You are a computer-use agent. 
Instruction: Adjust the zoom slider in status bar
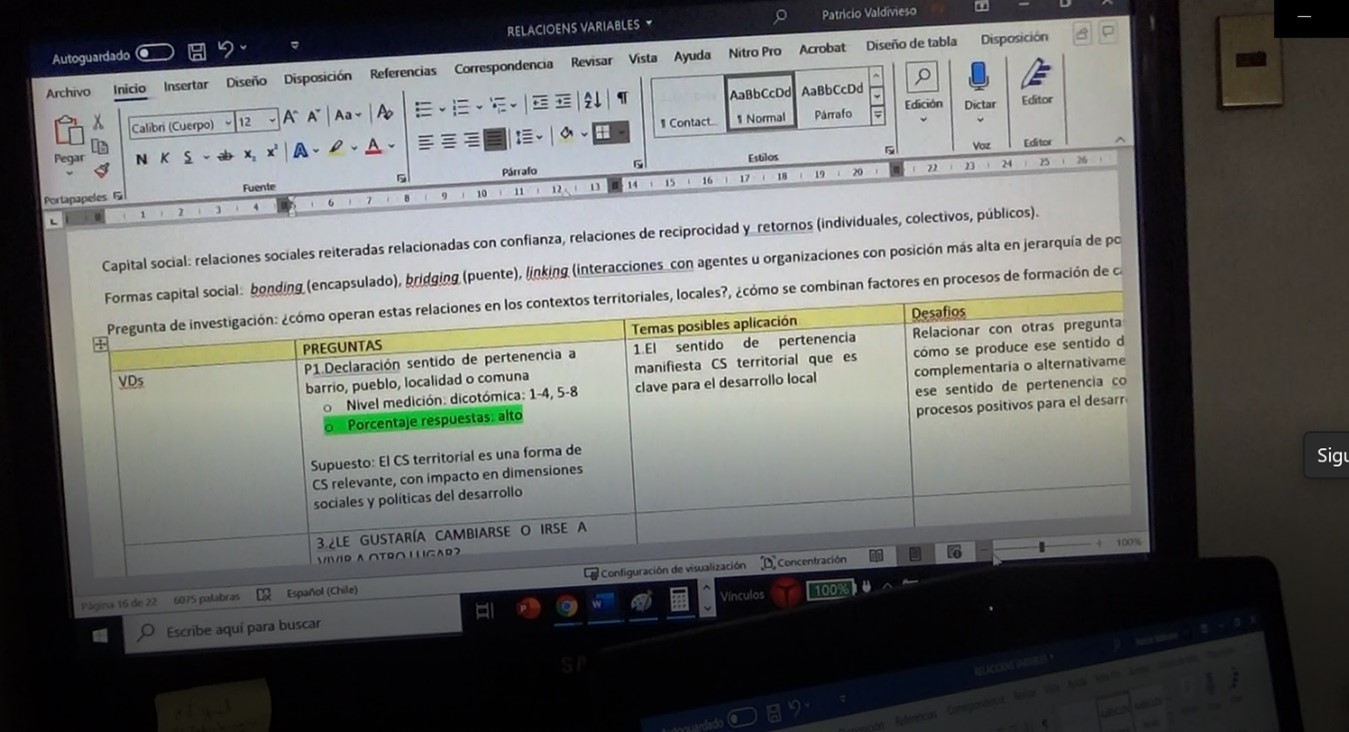click(1042, 547)
